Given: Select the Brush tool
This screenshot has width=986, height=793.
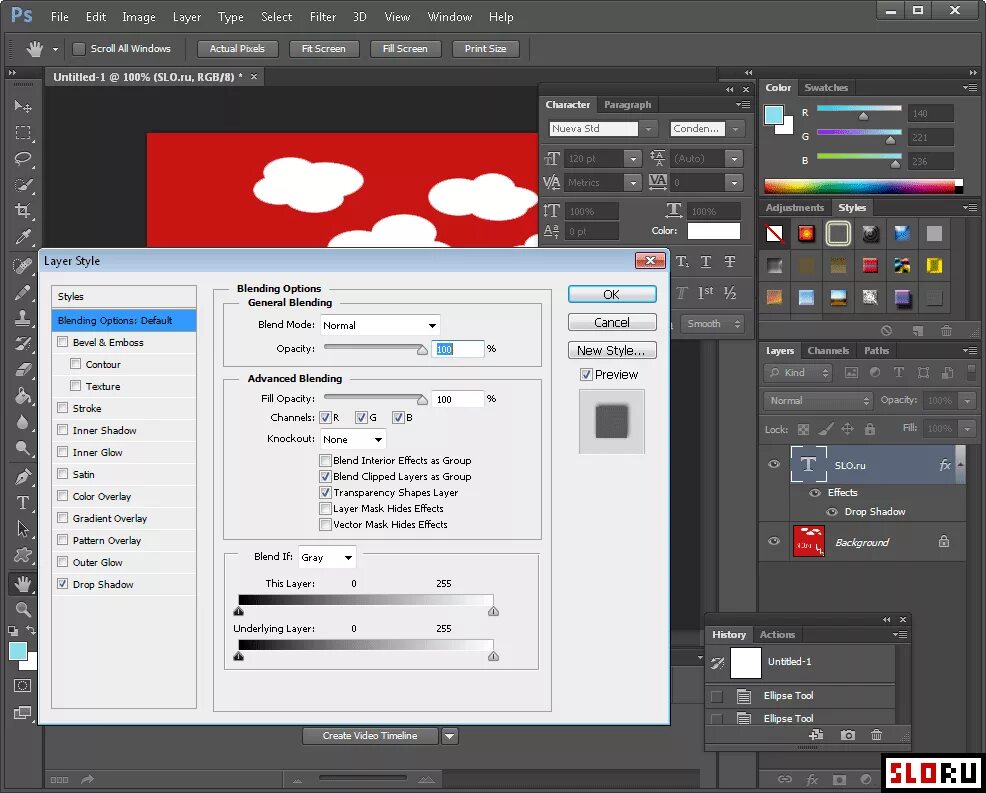Looking at the screenshot, I should (x=23, y=292).
